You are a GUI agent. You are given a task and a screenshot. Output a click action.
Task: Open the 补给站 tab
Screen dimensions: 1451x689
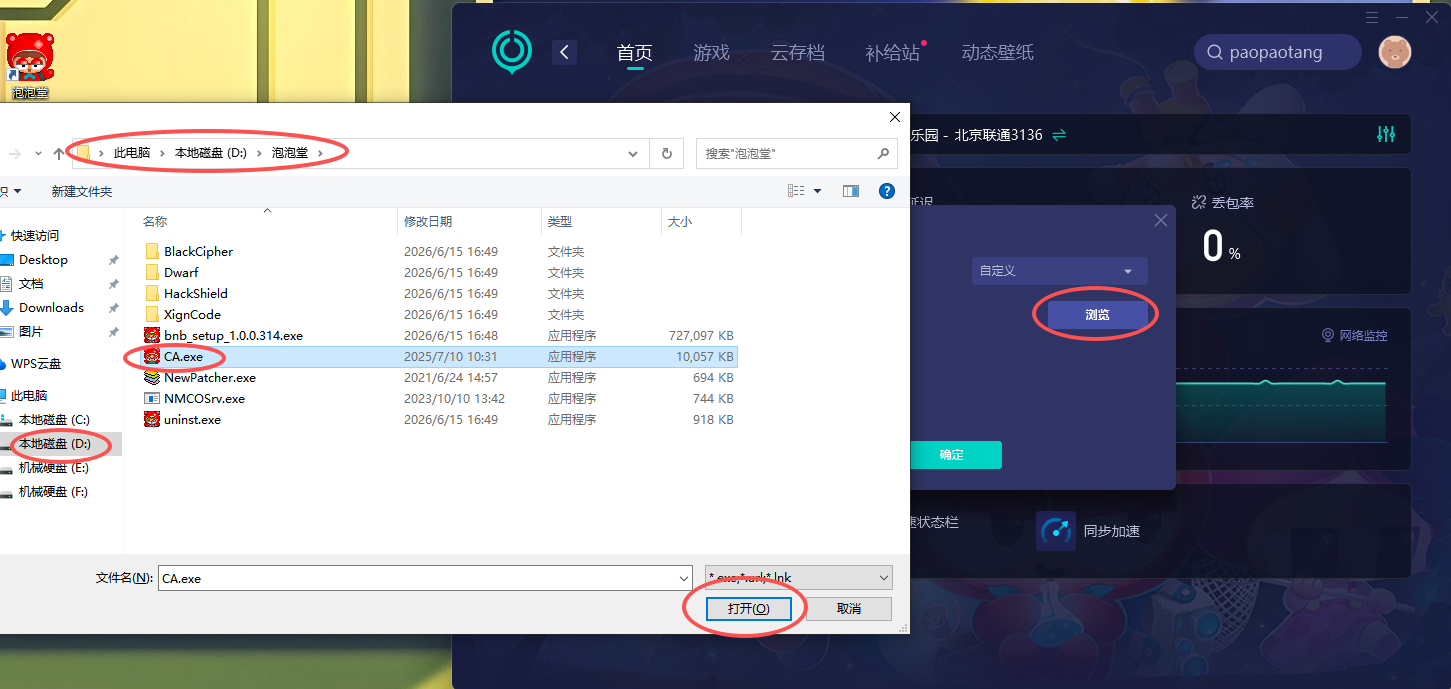892,53
